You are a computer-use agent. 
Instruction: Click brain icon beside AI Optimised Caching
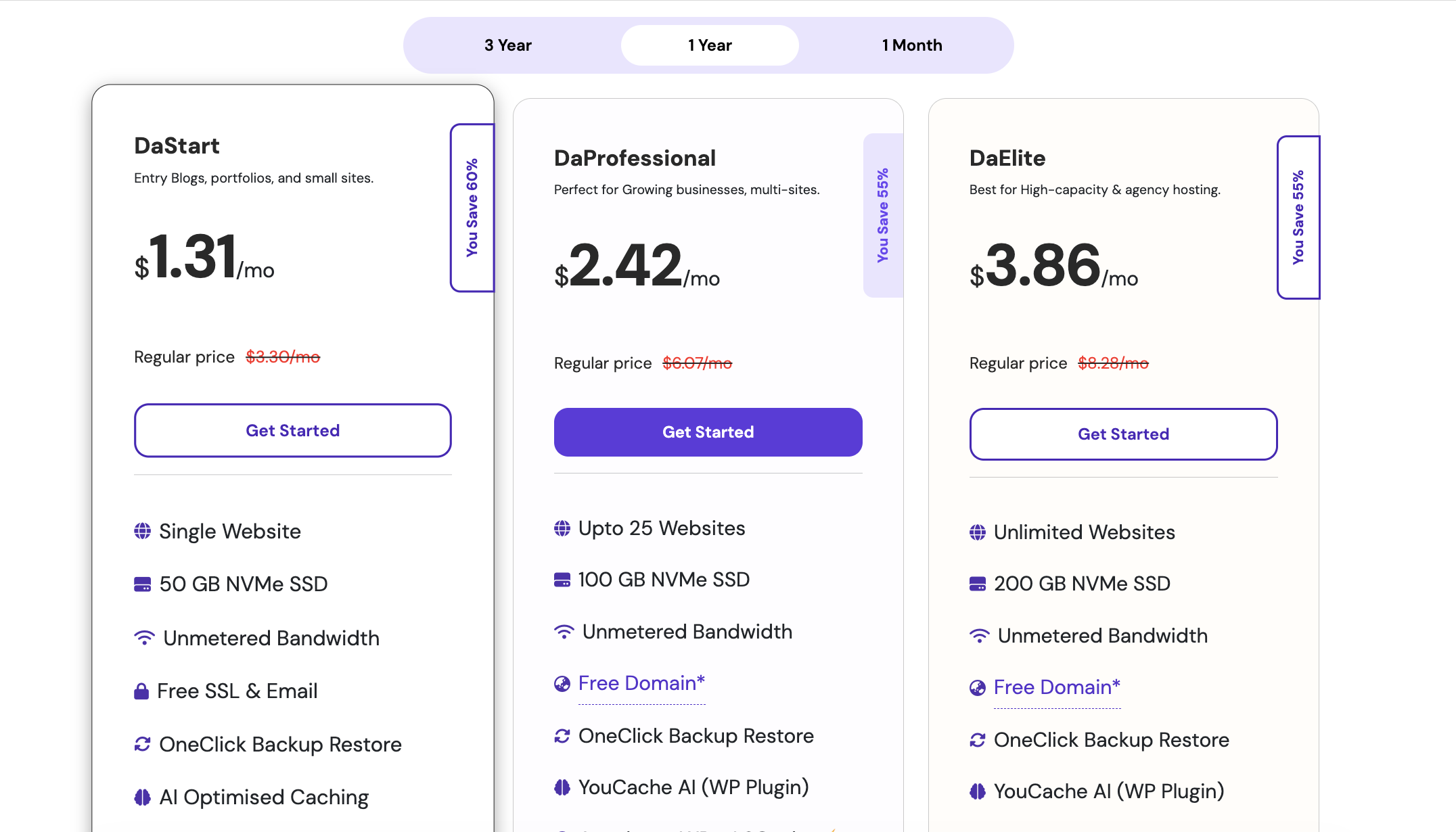point(142,798)
